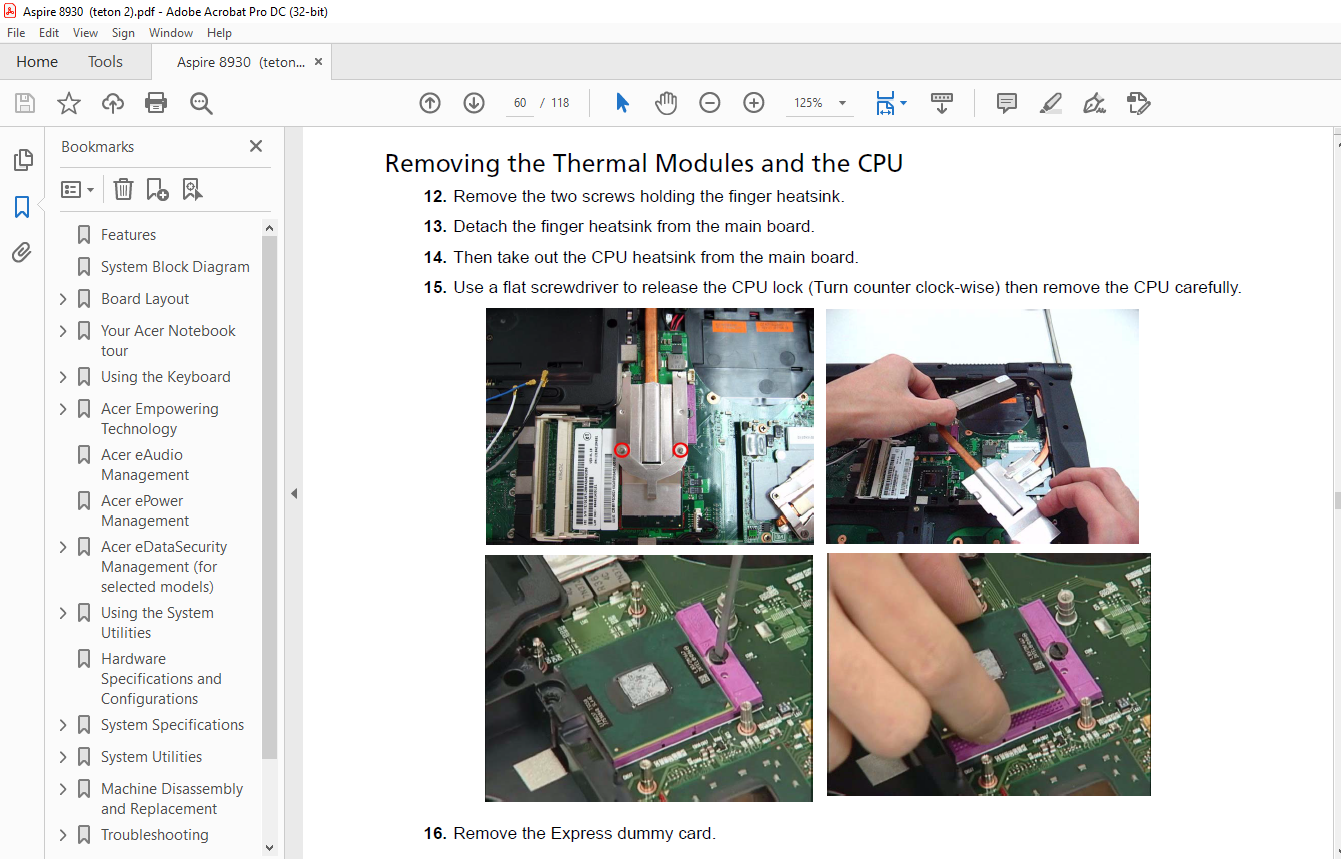
Task: Open Acer ePower Management bookmark
Action: [145, 511]
